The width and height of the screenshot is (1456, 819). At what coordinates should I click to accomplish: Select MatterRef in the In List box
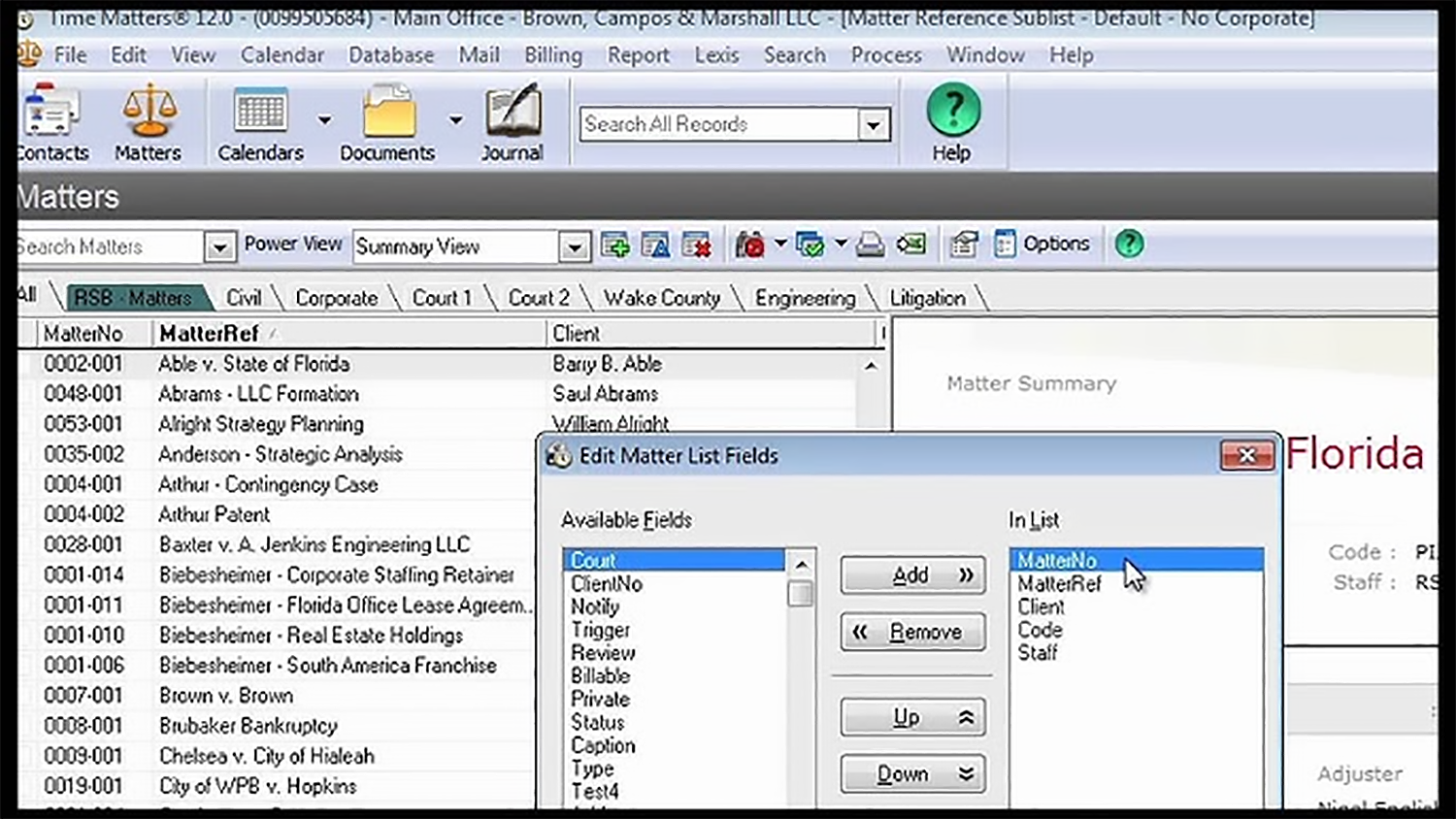[1059, 584]
